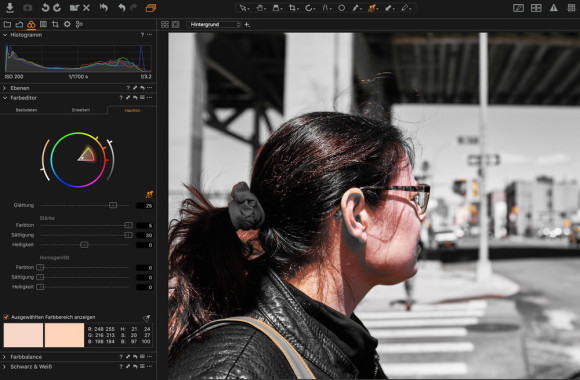The image size is (580, 380).
Task: Select the apply adjustments arrow tool
Action: pos(389,8)
